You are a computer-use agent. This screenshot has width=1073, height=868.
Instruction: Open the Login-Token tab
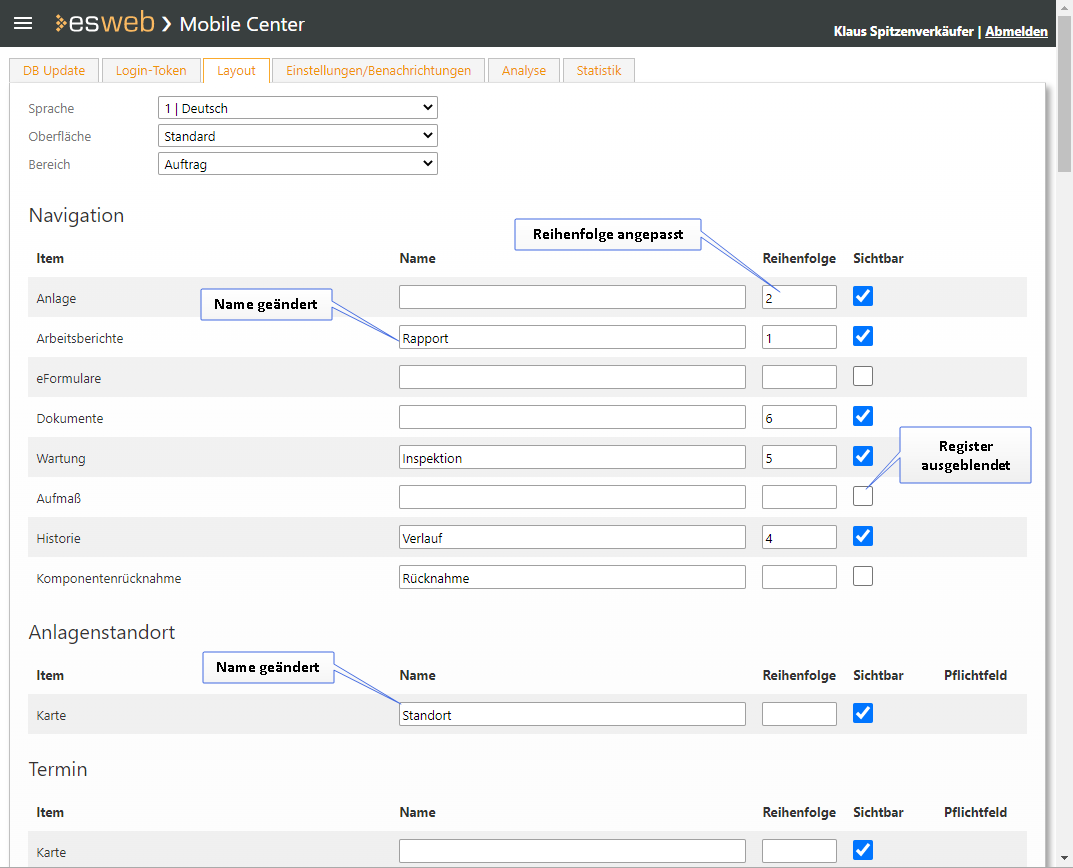pyautogui.click(x=151, y=71)
